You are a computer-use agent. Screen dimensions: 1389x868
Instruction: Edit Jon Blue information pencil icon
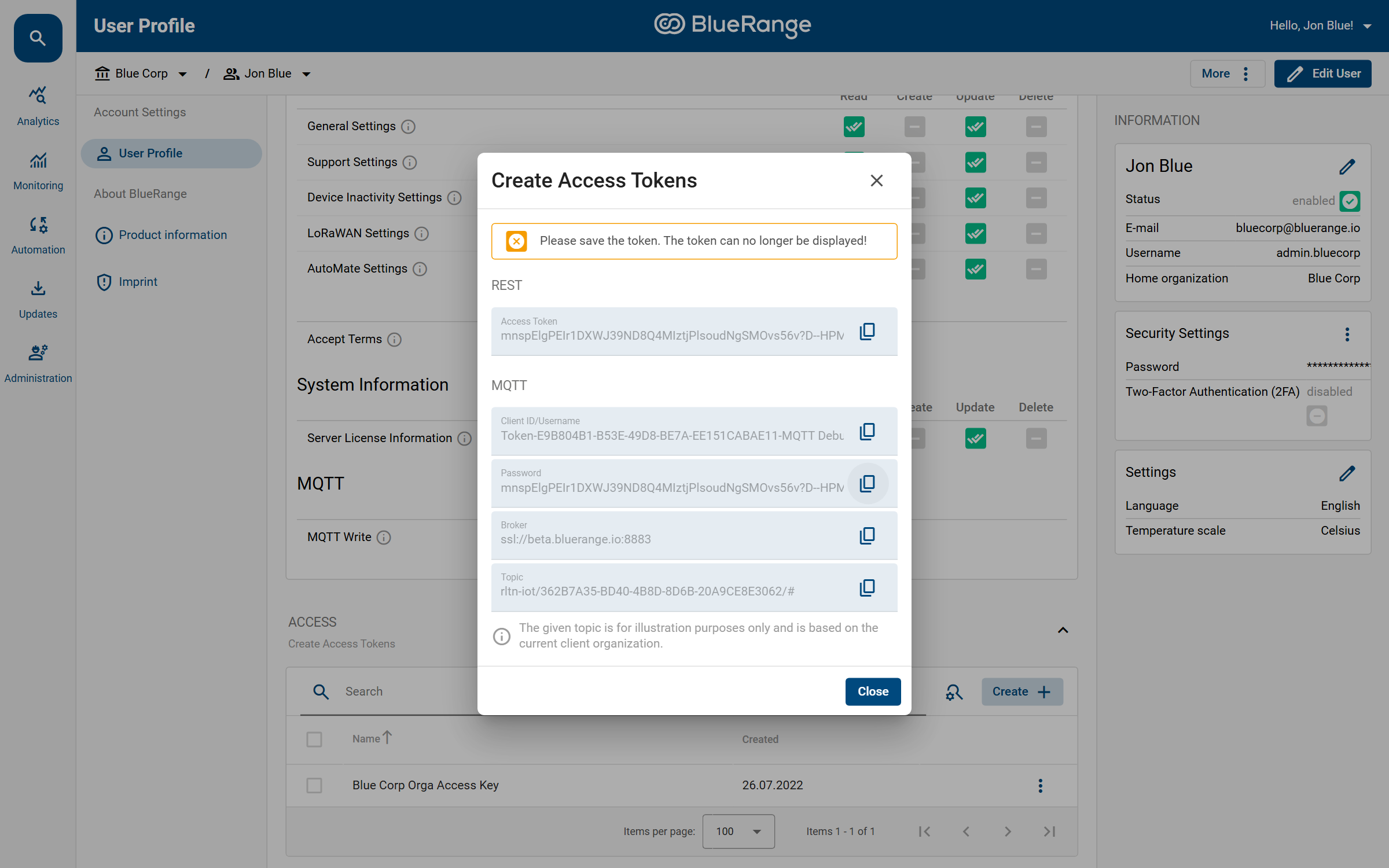coord(1347,167)
